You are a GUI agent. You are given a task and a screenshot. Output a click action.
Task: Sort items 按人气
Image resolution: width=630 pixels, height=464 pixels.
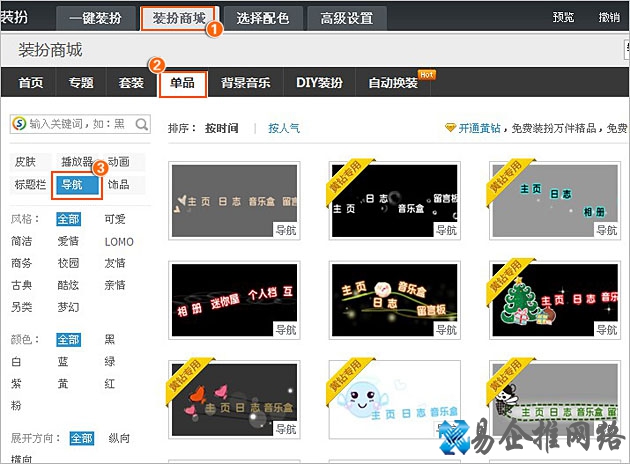284,128
